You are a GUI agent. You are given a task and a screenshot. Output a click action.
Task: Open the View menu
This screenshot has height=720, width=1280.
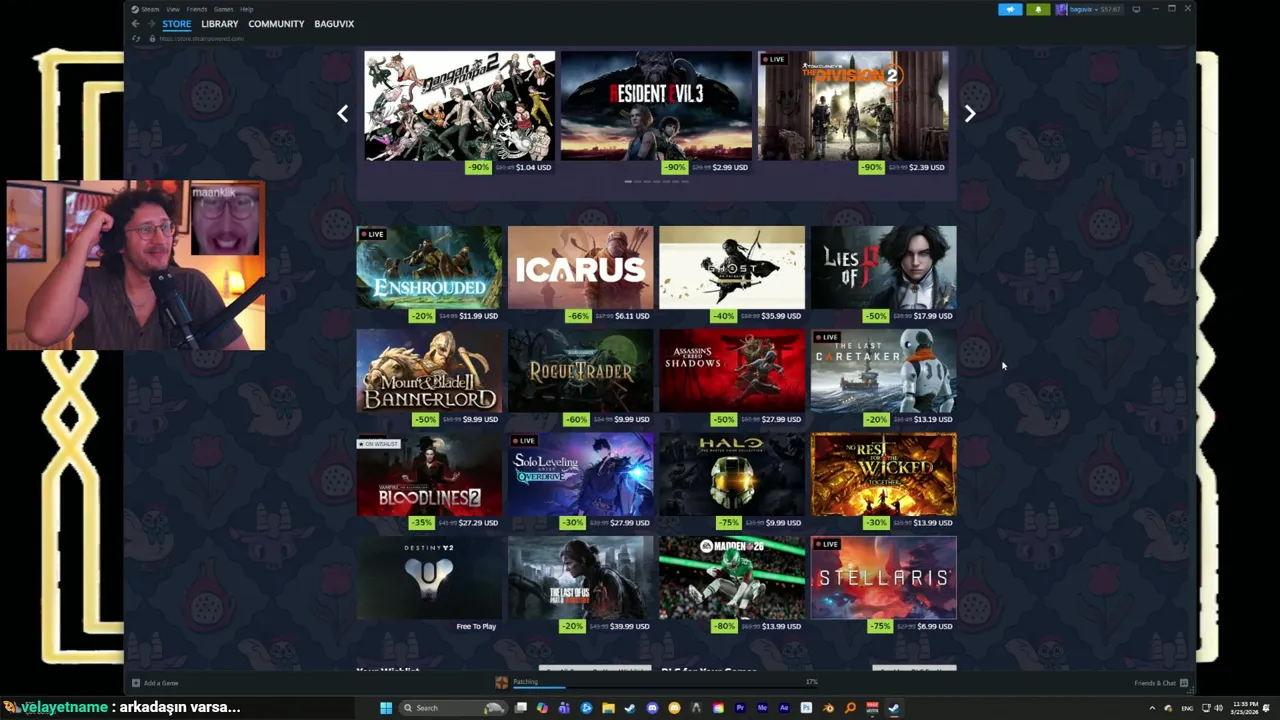(x=173, y=9)
